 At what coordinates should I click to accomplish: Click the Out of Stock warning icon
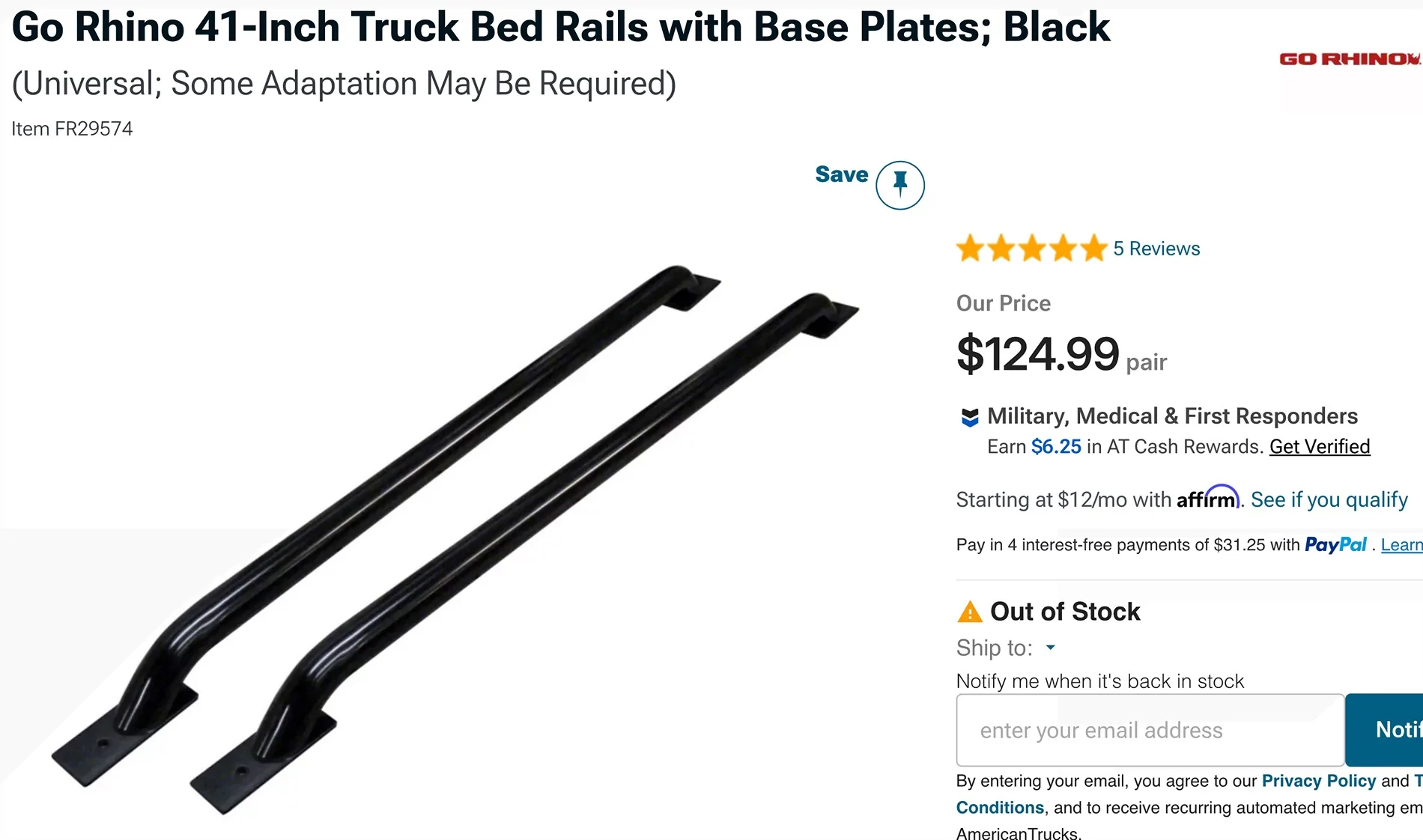click(x=969, y=612)
